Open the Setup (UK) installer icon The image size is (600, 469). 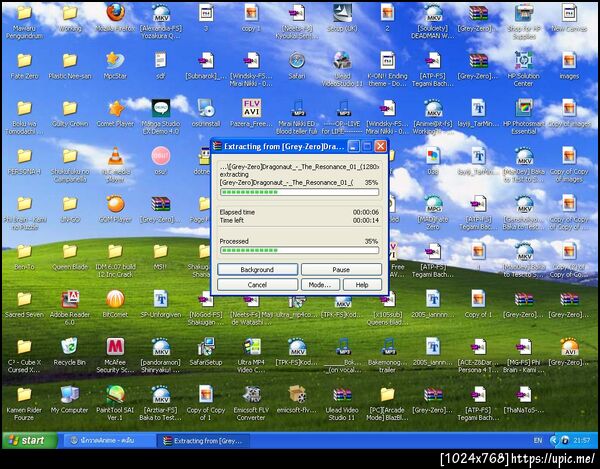pyautogui.click(x=342, y=13)
